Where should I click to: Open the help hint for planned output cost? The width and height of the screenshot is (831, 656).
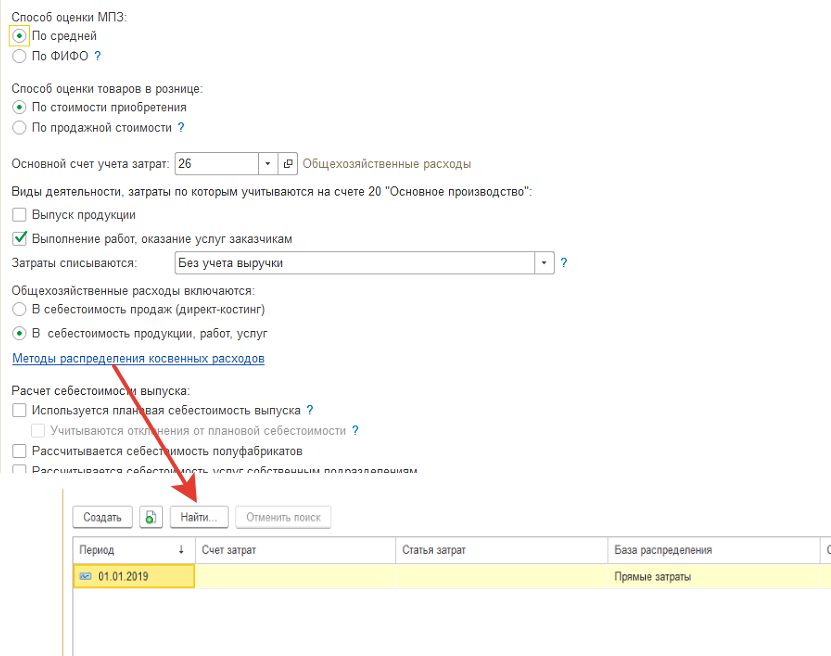tap(310, 410)
